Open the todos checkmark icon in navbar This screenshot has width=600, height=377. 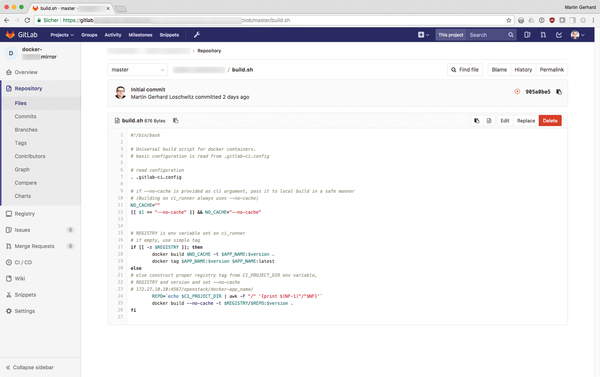[x=559, y=35]
